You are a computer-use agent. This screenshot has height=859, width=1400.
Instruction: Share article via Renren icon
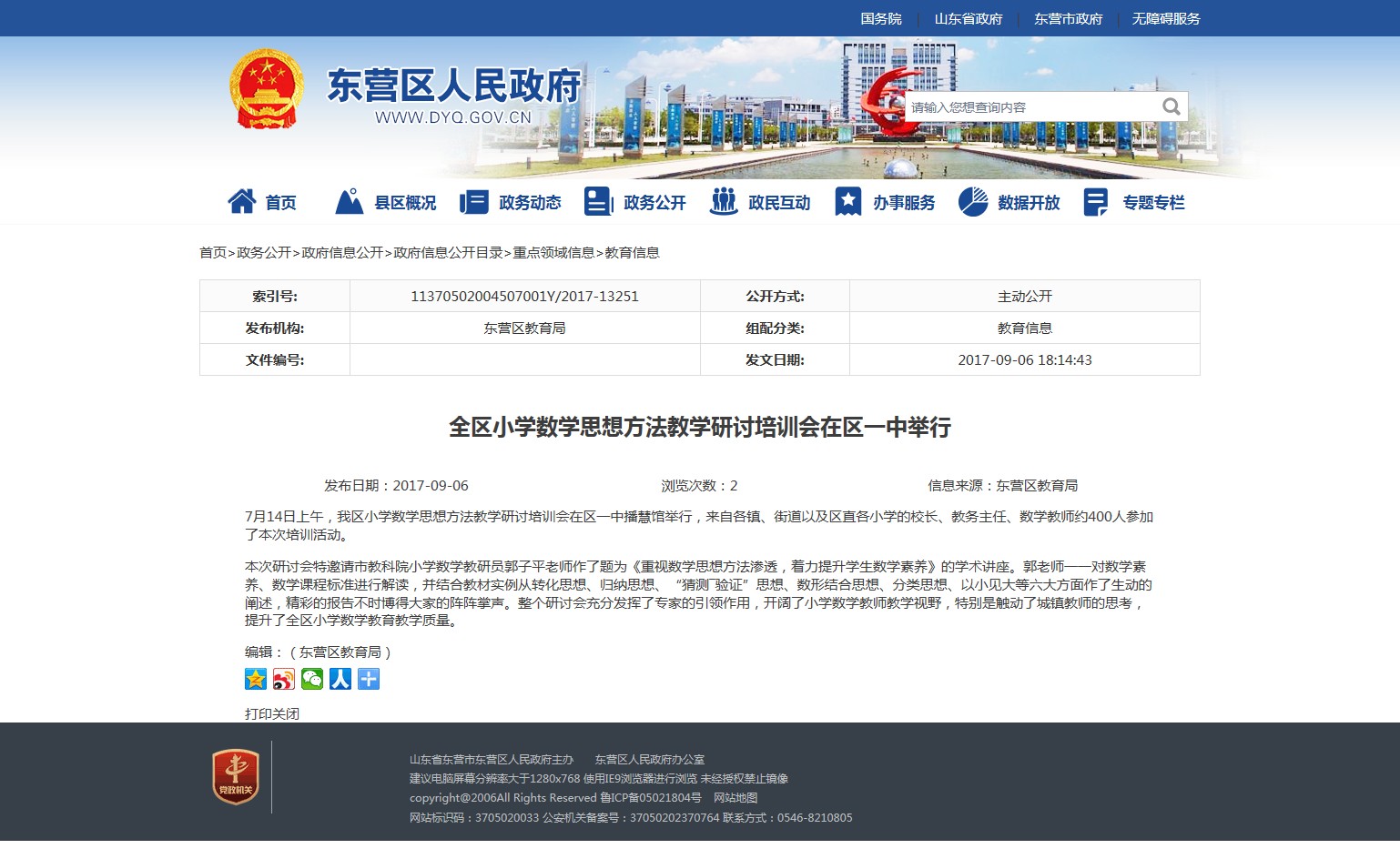[x=340, y=679]
